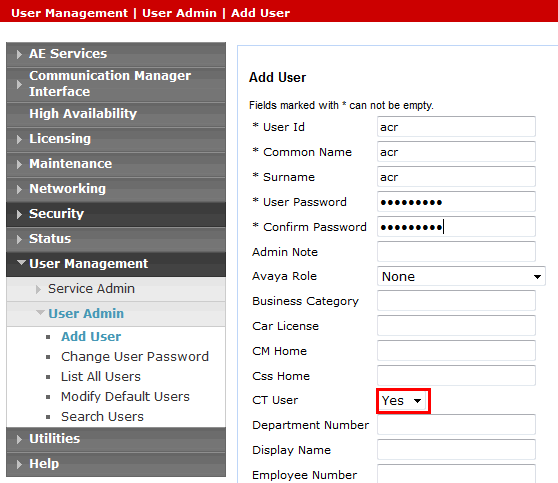Expand the Security arrow icon
Image resolution: width=558 pixels, height=483 pixels.
(x=19, y=214)
